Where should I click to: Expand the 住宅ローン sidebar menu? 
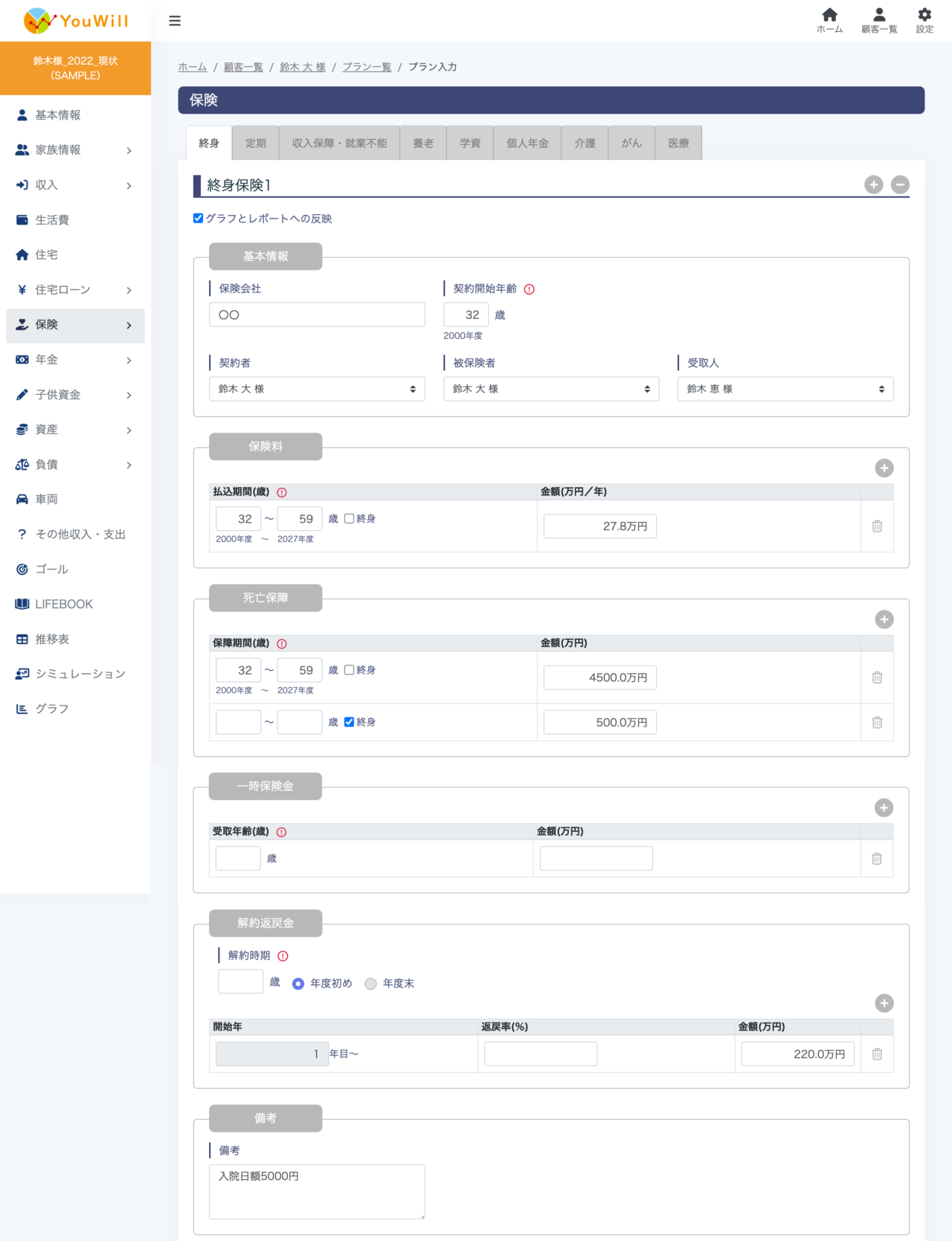pyautogui.click(x=75, y=290)
